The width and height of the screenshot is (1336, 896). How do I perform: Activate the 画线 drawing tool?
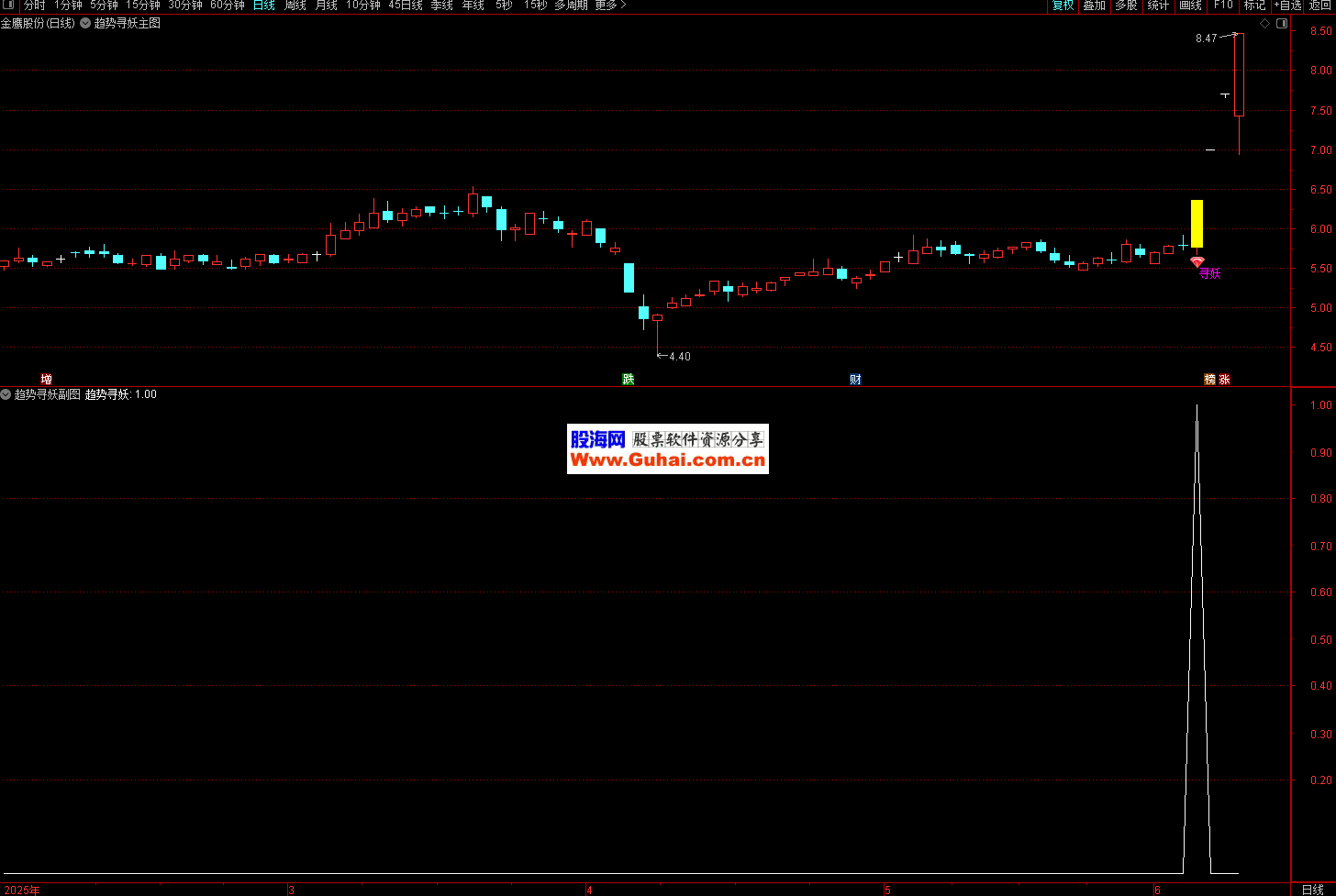point(1191,5)
